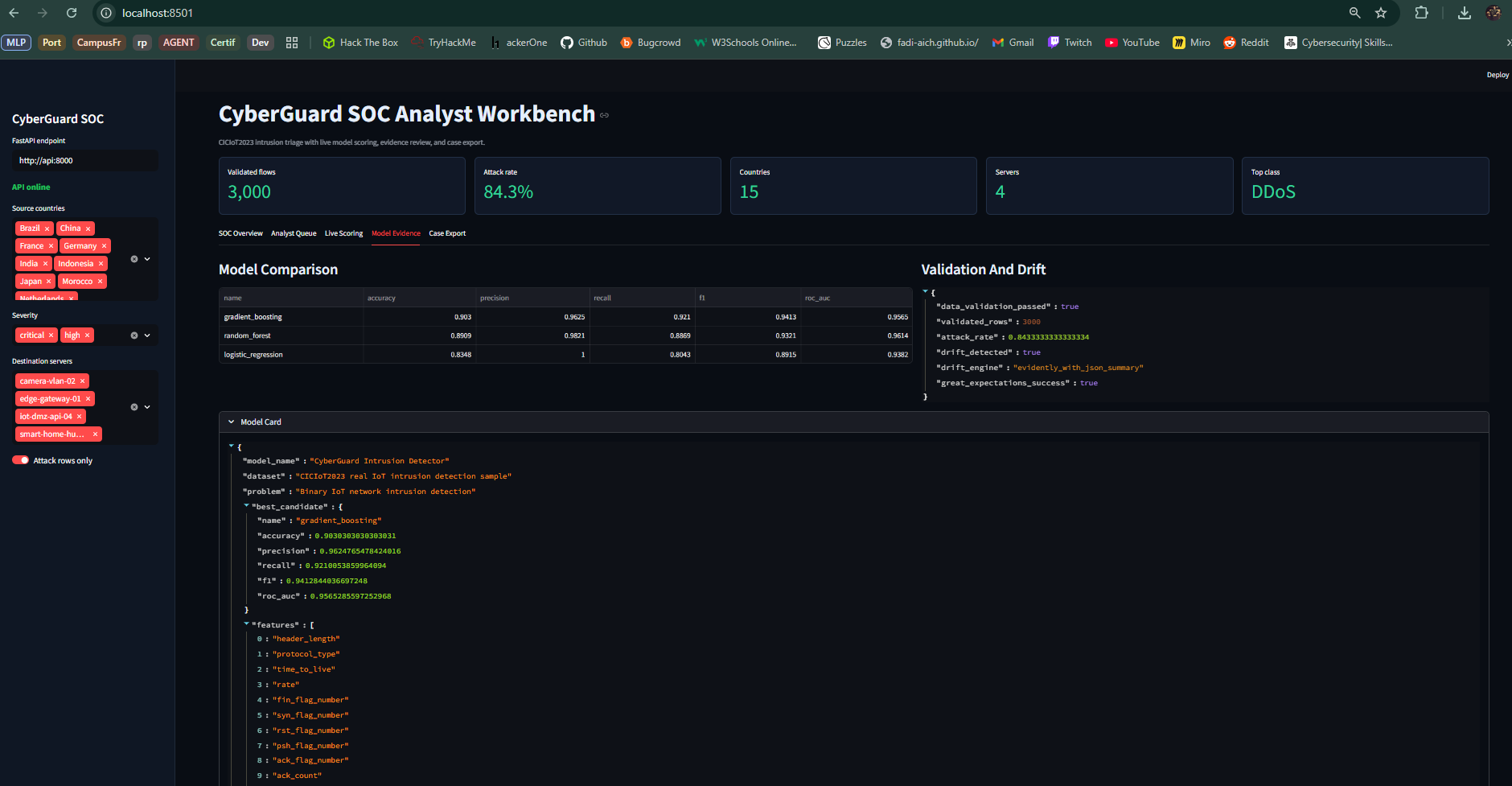The height and width of the screenshot is (786, 1512).
Task: Open the TryHackMe bookmark link
Action: 444,43
